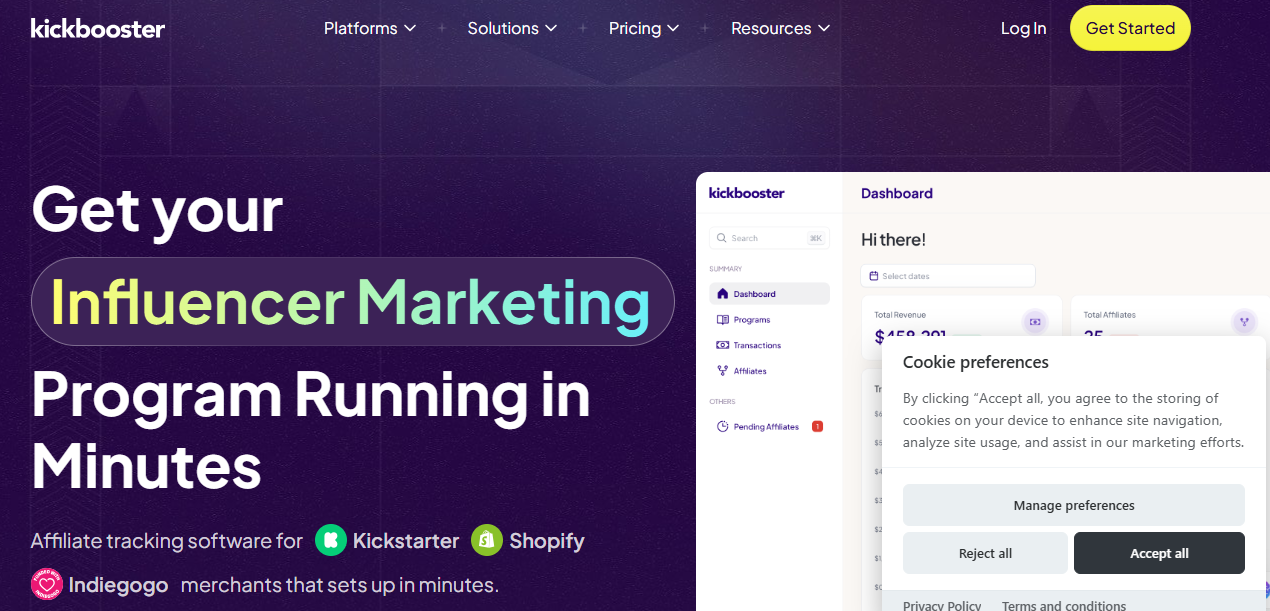The image size is (1270, 611).
Task: Click the Log In link
Action: pyautogui.click(x=1023, y=28)
